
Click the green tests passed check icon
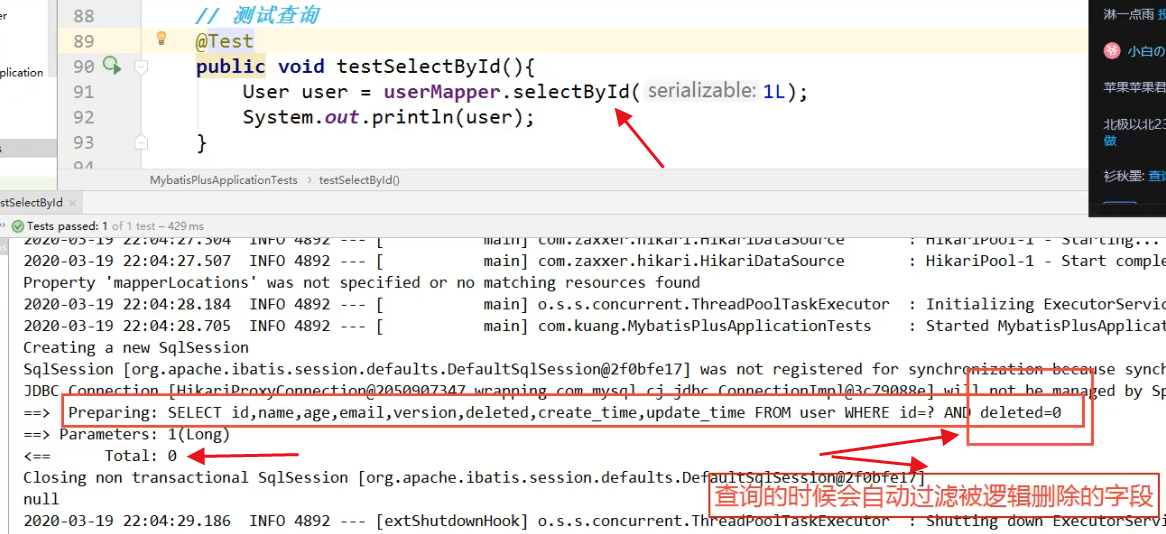tap(18, 226)
